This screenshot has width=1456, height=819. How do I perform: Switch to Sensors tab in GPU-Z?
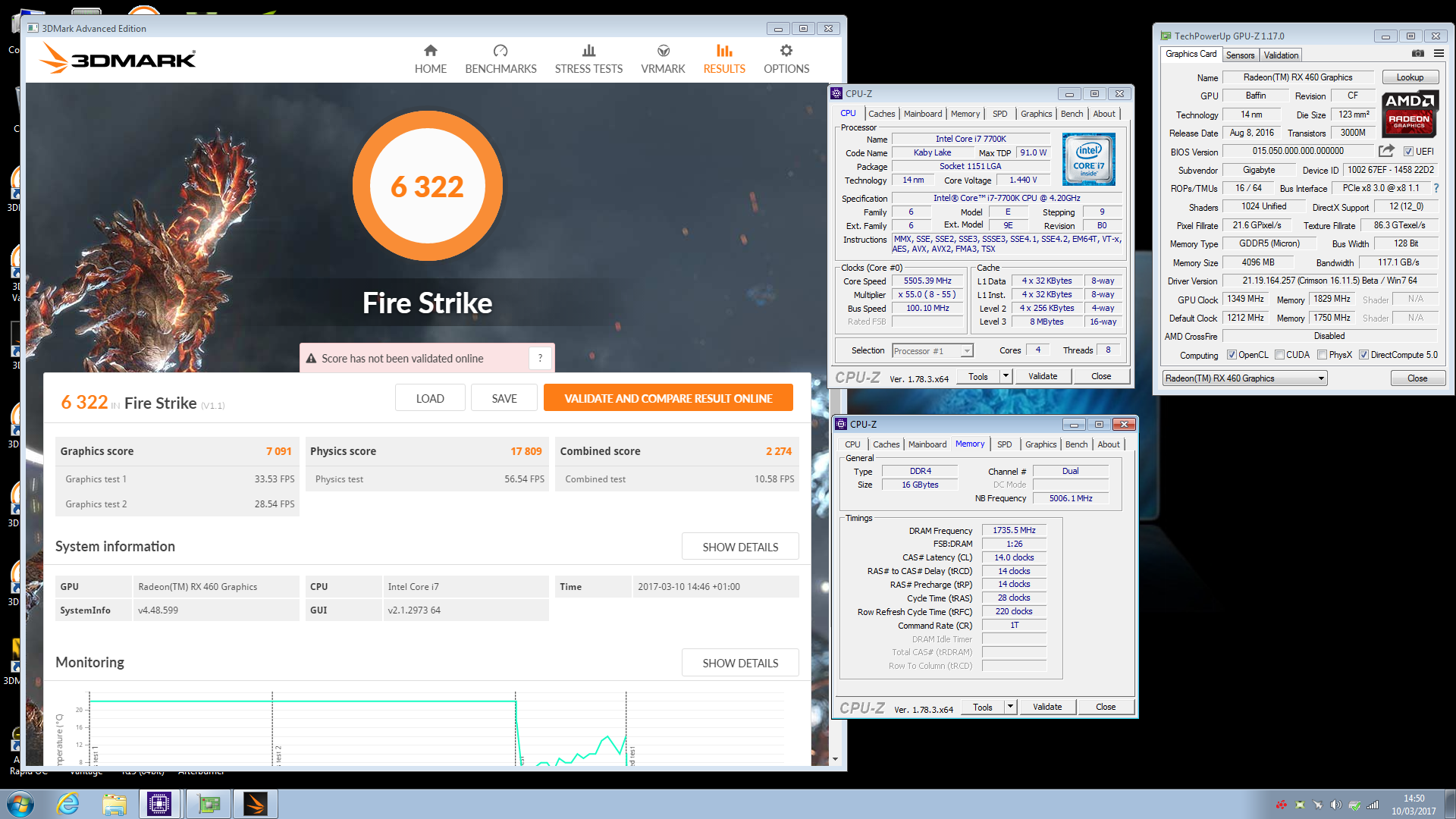[1240, 55]
